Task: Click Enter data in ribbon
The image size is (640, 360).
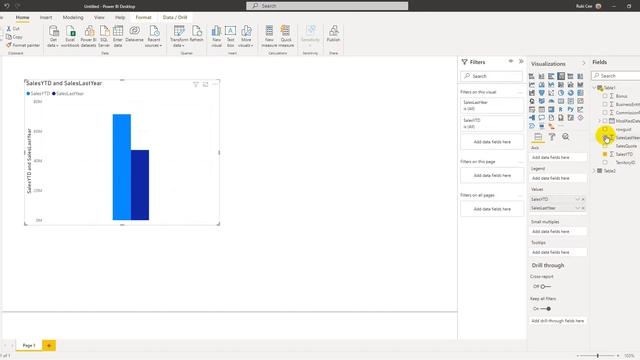Action: click(118, 36)
